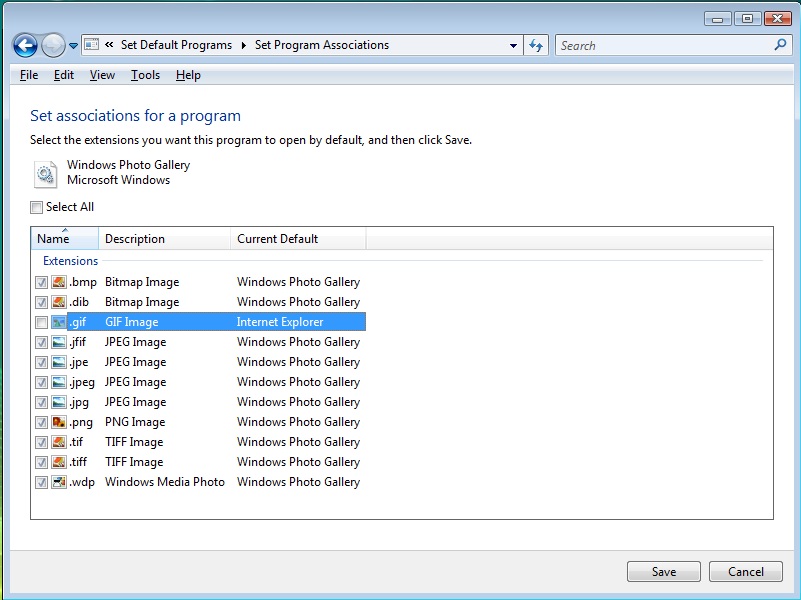Image resolution: width=801 pixels, height=600 pixels.
Task: Uncheck the .dib extension checkbox
Action: point(41,302)
